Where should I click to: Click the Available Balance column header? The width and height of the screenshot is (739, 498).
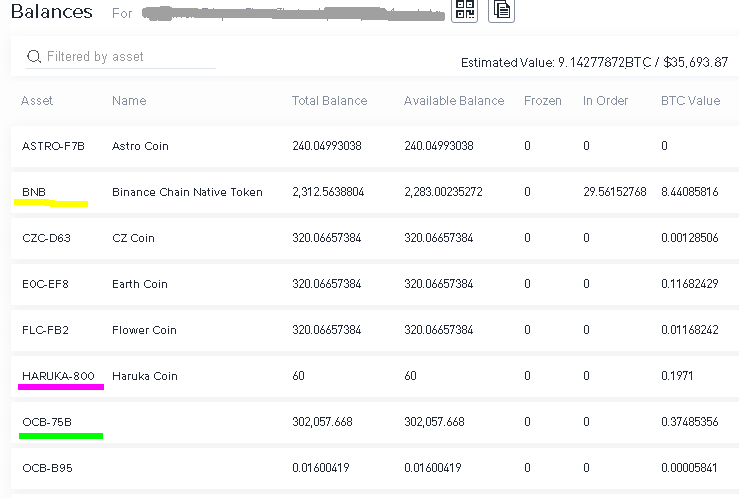(453, 101)
